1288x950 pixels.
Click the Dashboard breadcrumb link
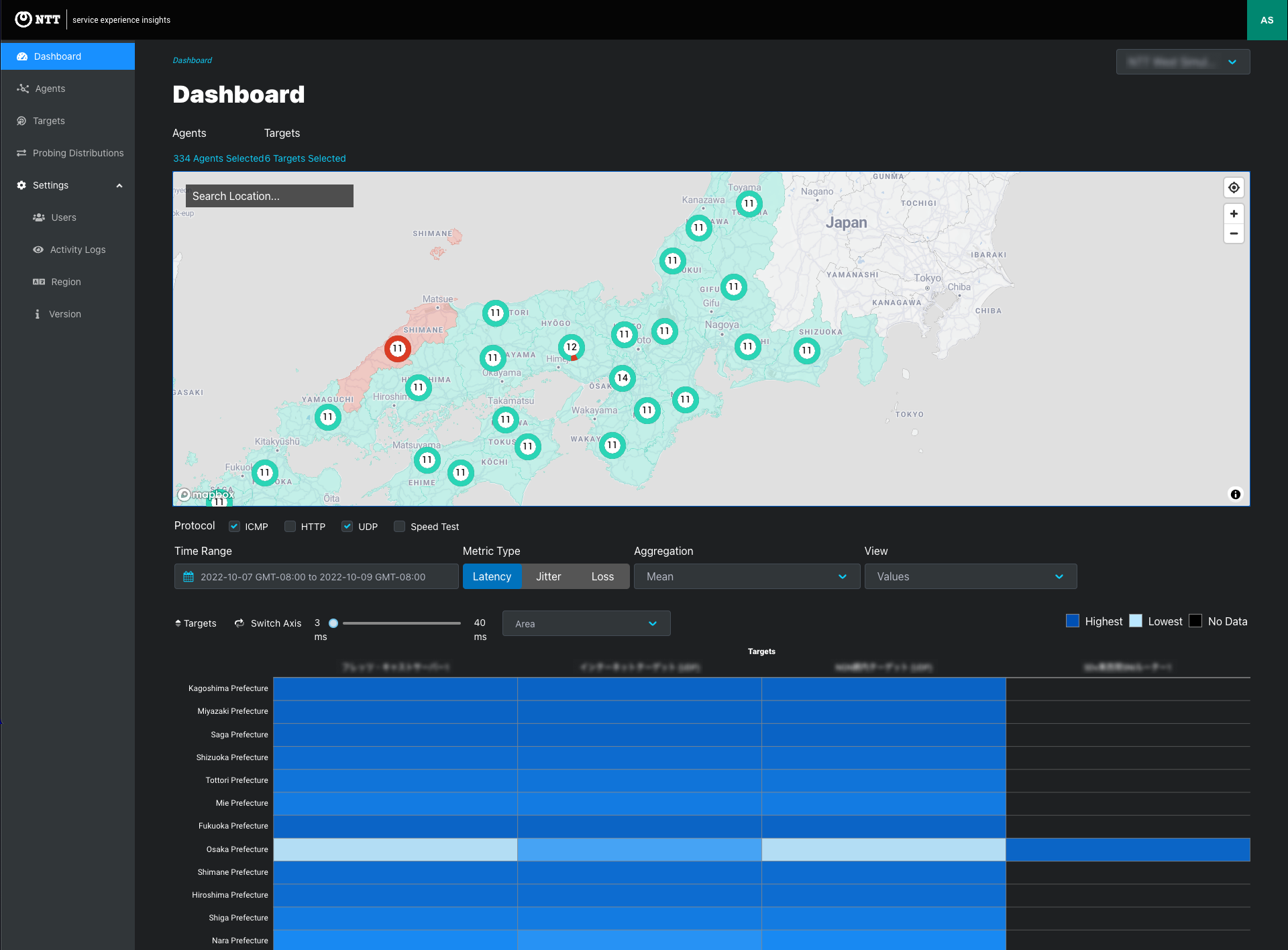[x=192, y=60]
